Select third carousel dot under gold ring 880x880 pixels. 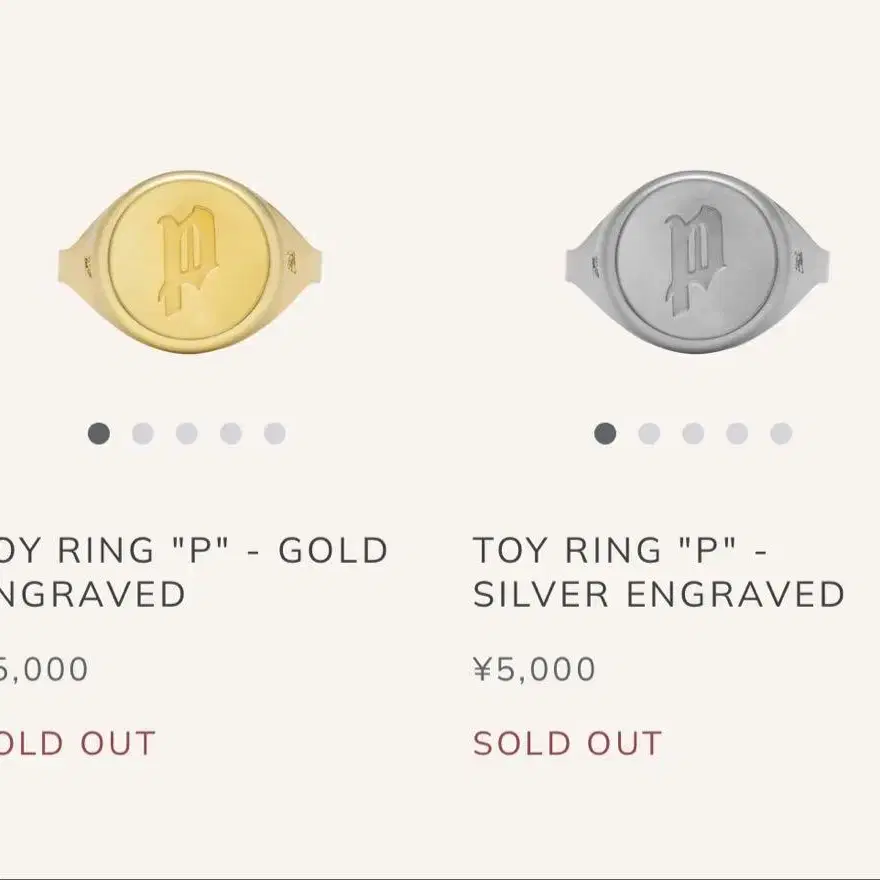[x=187, y=433]
